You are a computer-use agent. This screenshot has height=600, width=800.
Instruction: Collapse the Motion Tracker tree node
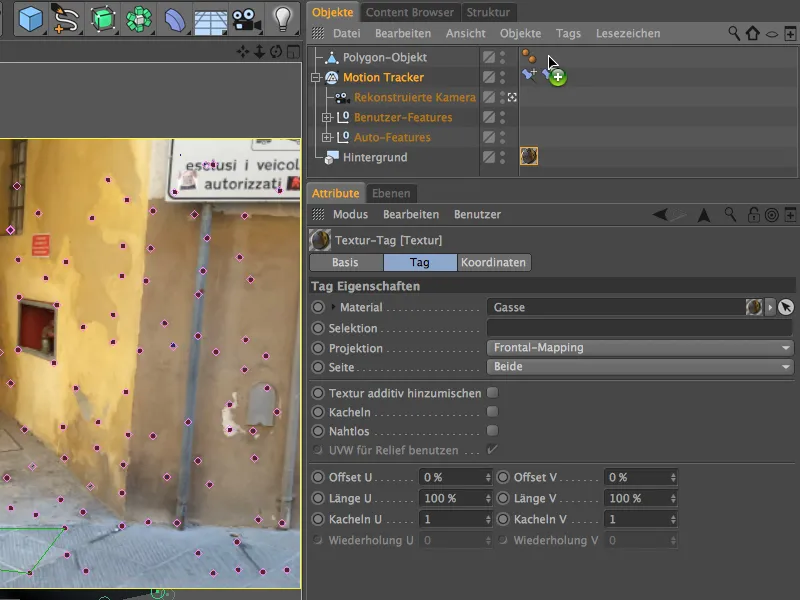click(x=316, y=78)
